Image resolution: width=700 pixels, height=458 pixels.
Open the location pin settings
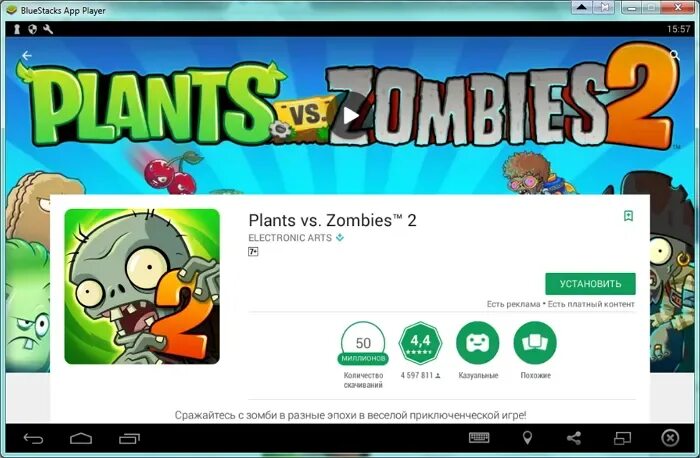click(527, 438)
